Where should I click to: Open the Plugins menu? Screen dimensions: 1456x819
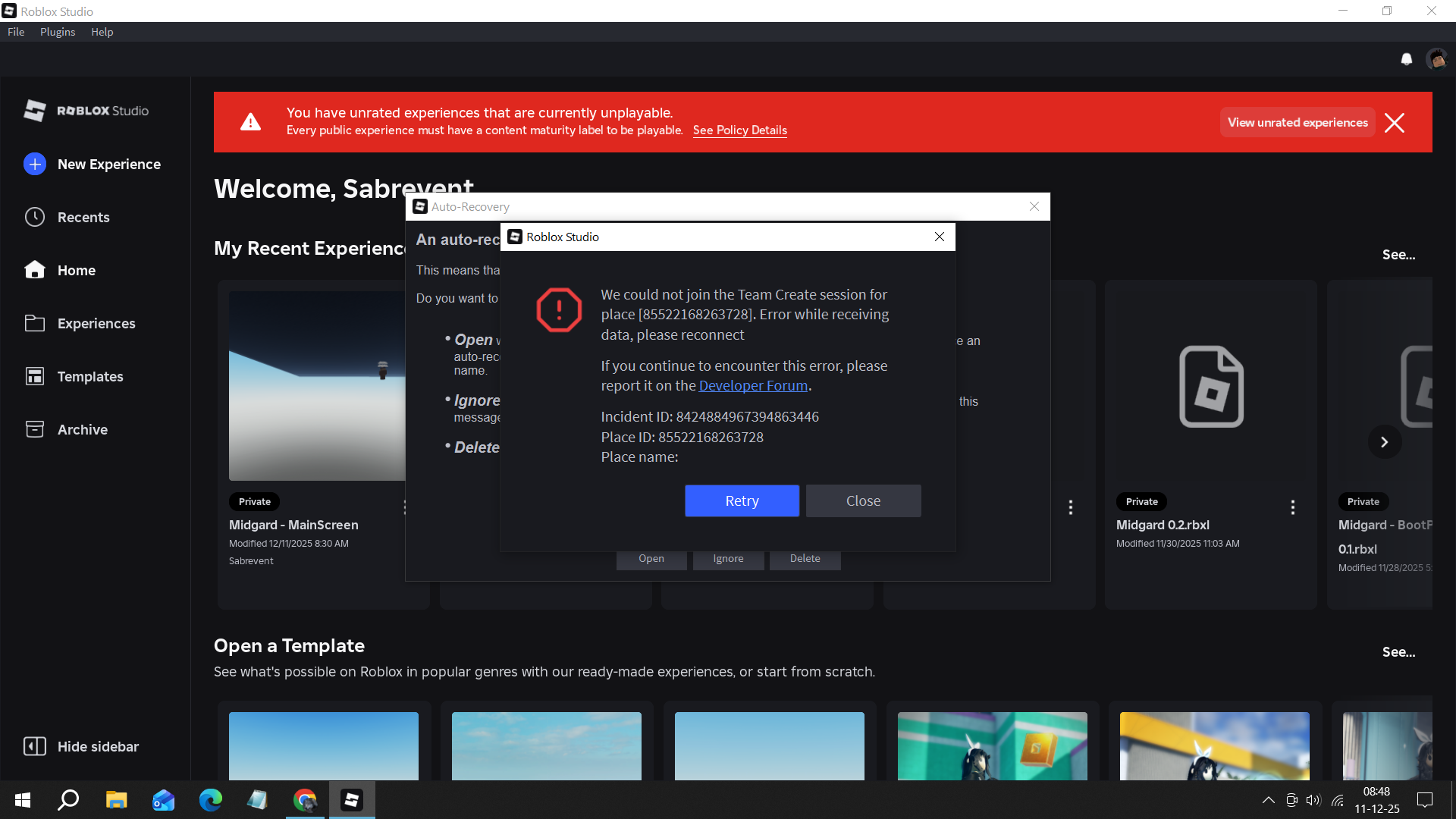57,32
